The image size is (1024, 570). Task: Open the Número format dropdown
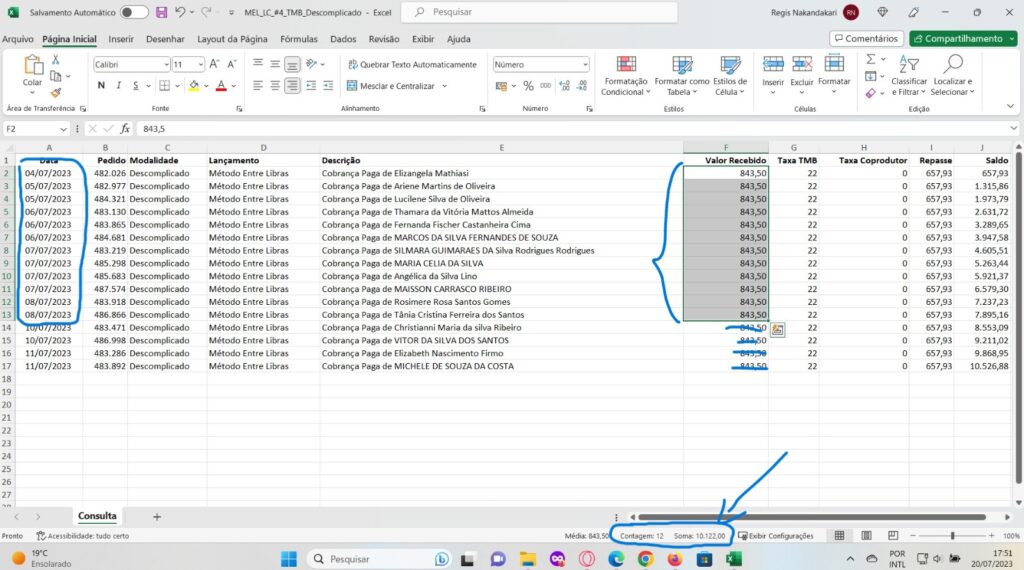(584, 64)
